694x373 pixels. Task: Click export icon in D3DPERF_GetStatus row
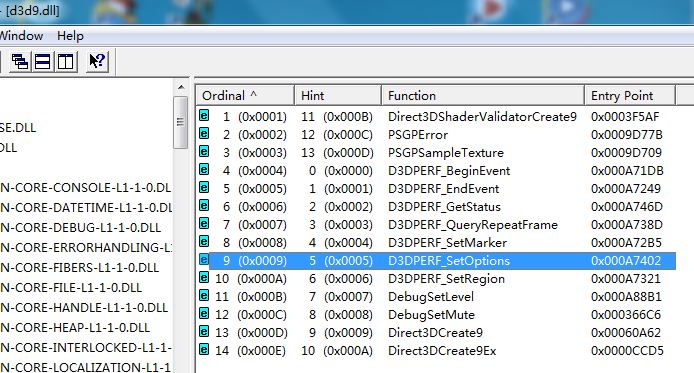[x=204, y=206]
